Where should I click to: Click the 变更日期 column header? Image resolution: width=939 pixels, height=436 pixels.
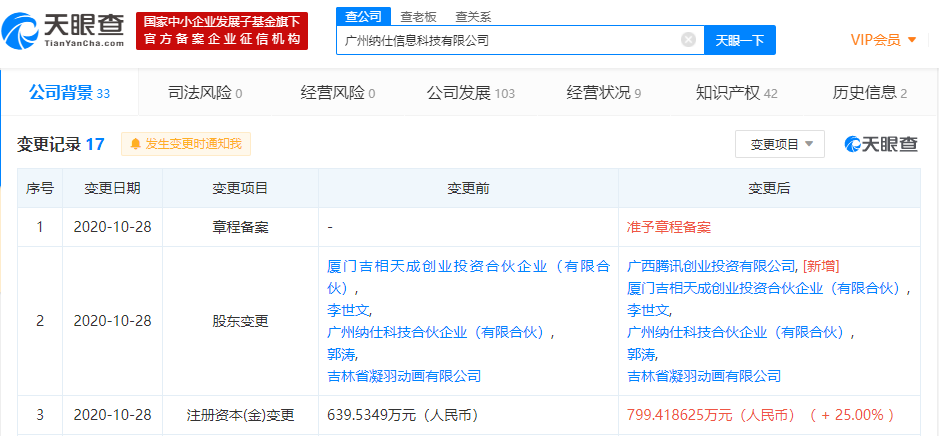click(113, 188)
